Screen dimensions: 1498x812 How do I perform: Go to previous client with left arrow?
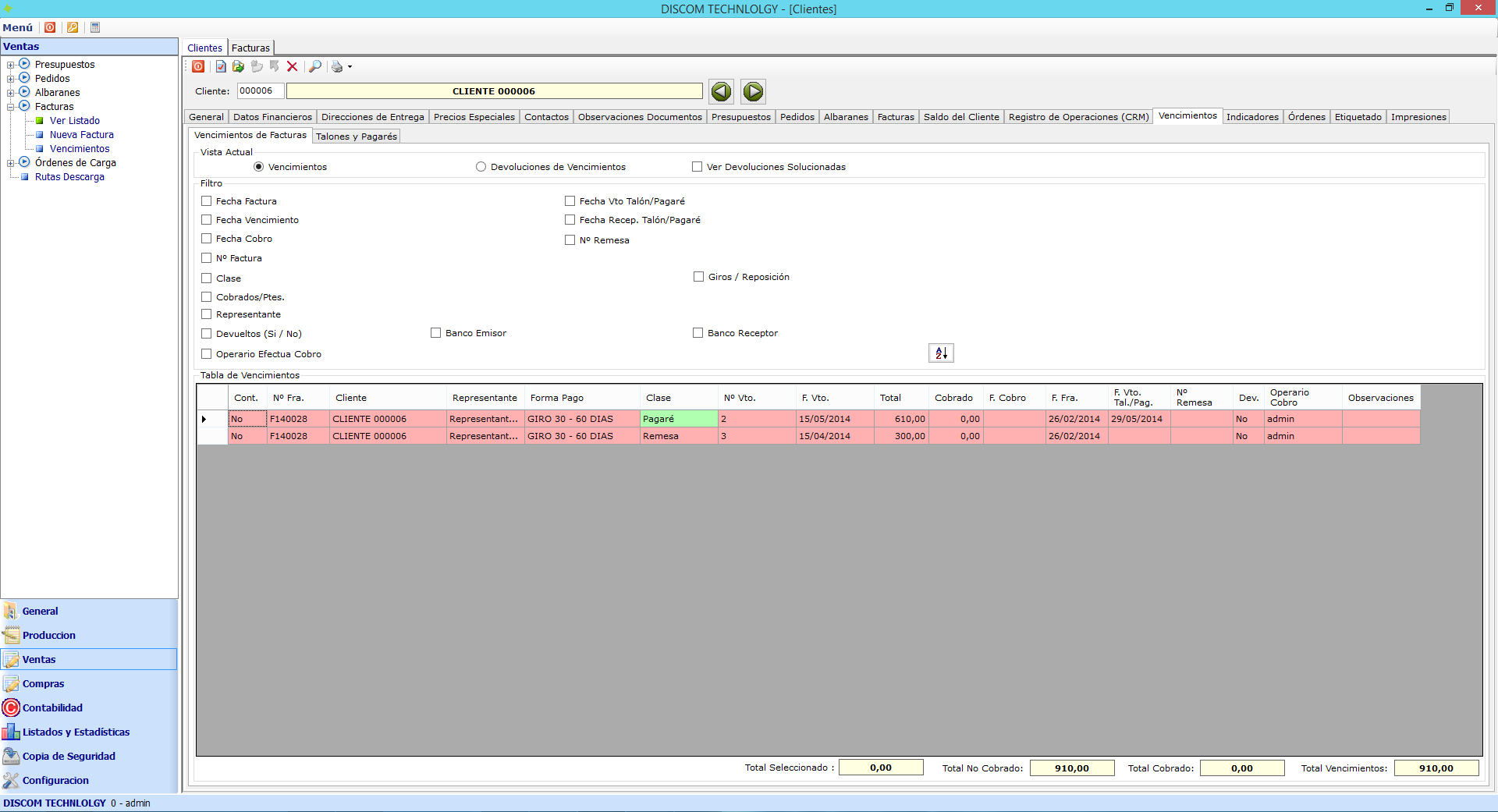721,92
